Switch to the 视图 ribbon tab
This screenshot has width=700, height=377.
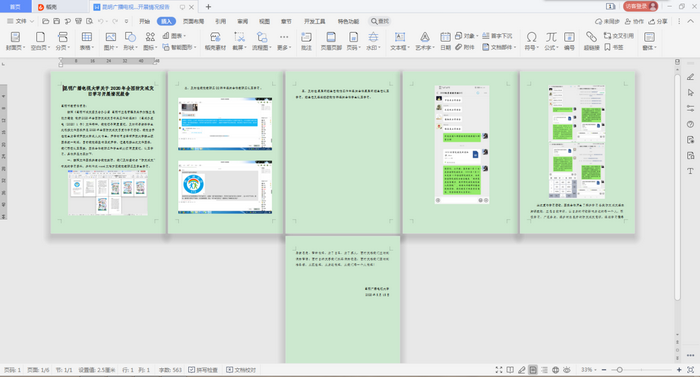[x=264, y=21]
